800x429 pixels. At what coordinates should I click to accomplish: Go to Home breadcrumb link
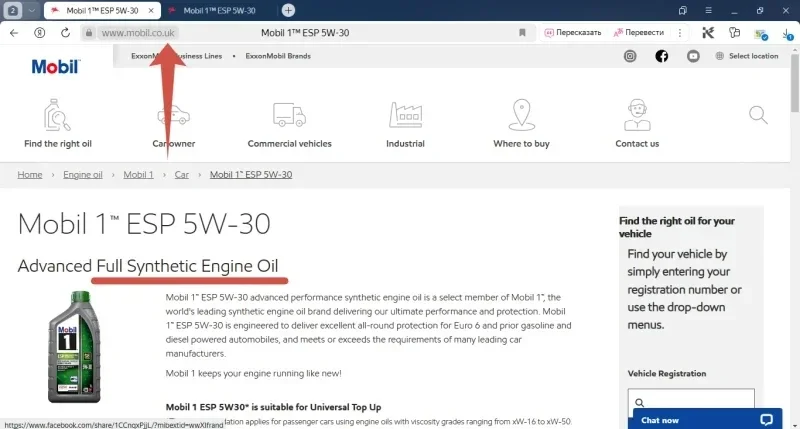[x=30, y=174]
